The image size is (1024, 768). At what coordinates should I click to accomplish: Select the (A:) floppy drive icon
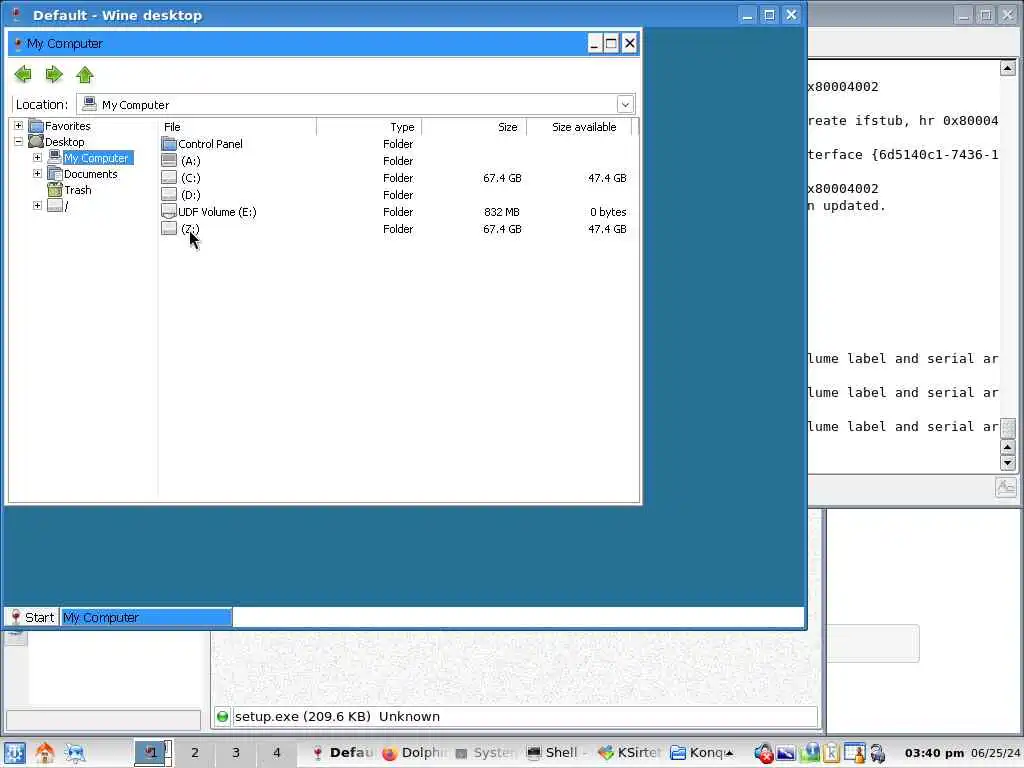pyautogui.click(x=168, y=161)
